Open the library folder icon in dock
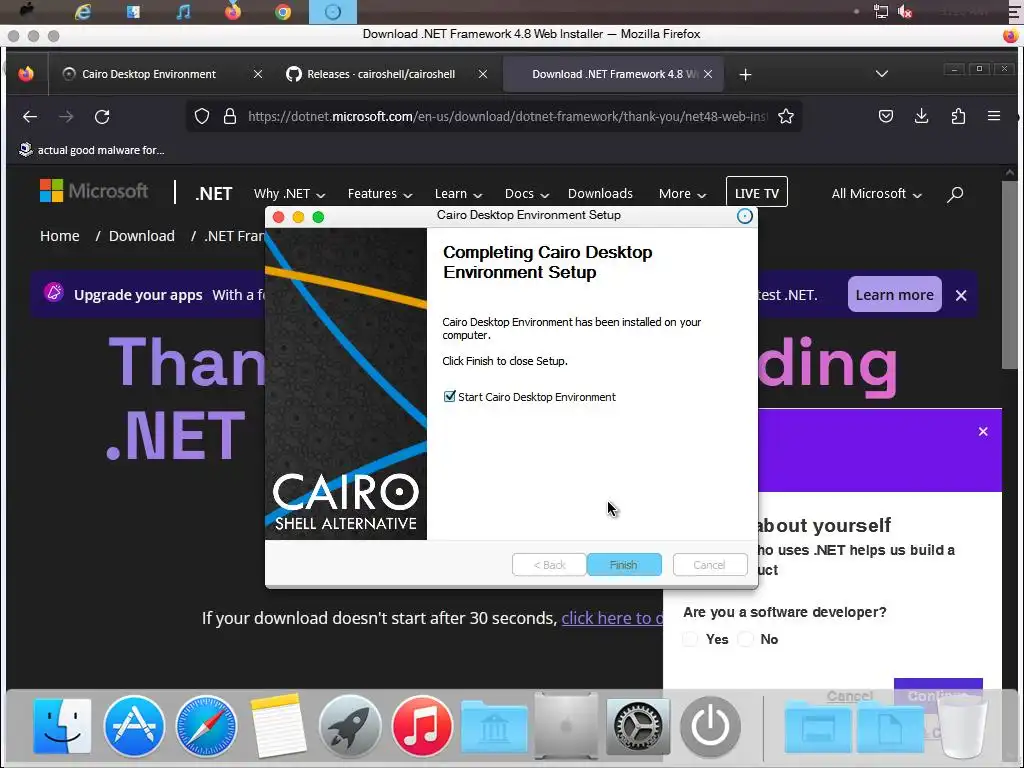 494,727
